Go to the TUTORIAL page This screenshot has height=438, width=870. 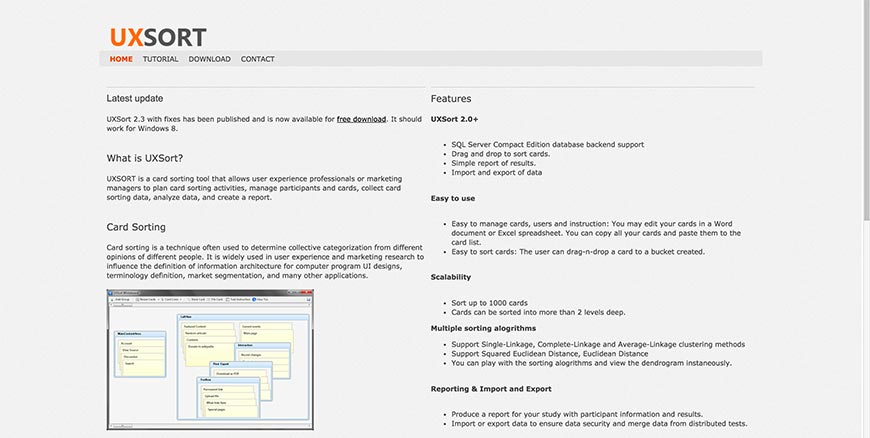point(160,59)
